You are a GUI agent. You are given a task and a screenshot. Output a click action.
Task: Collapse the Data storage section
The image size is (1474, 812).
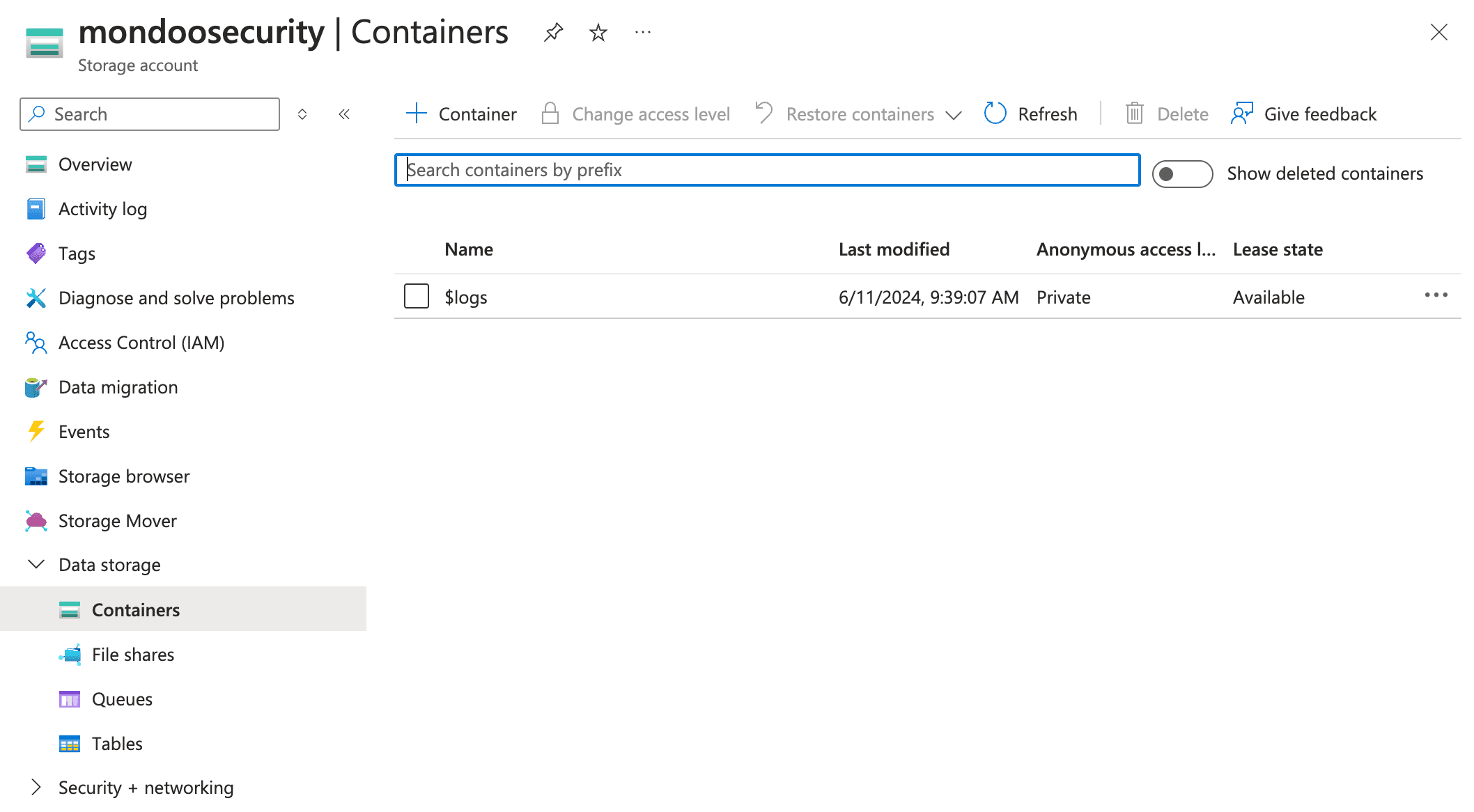(36, 564)
